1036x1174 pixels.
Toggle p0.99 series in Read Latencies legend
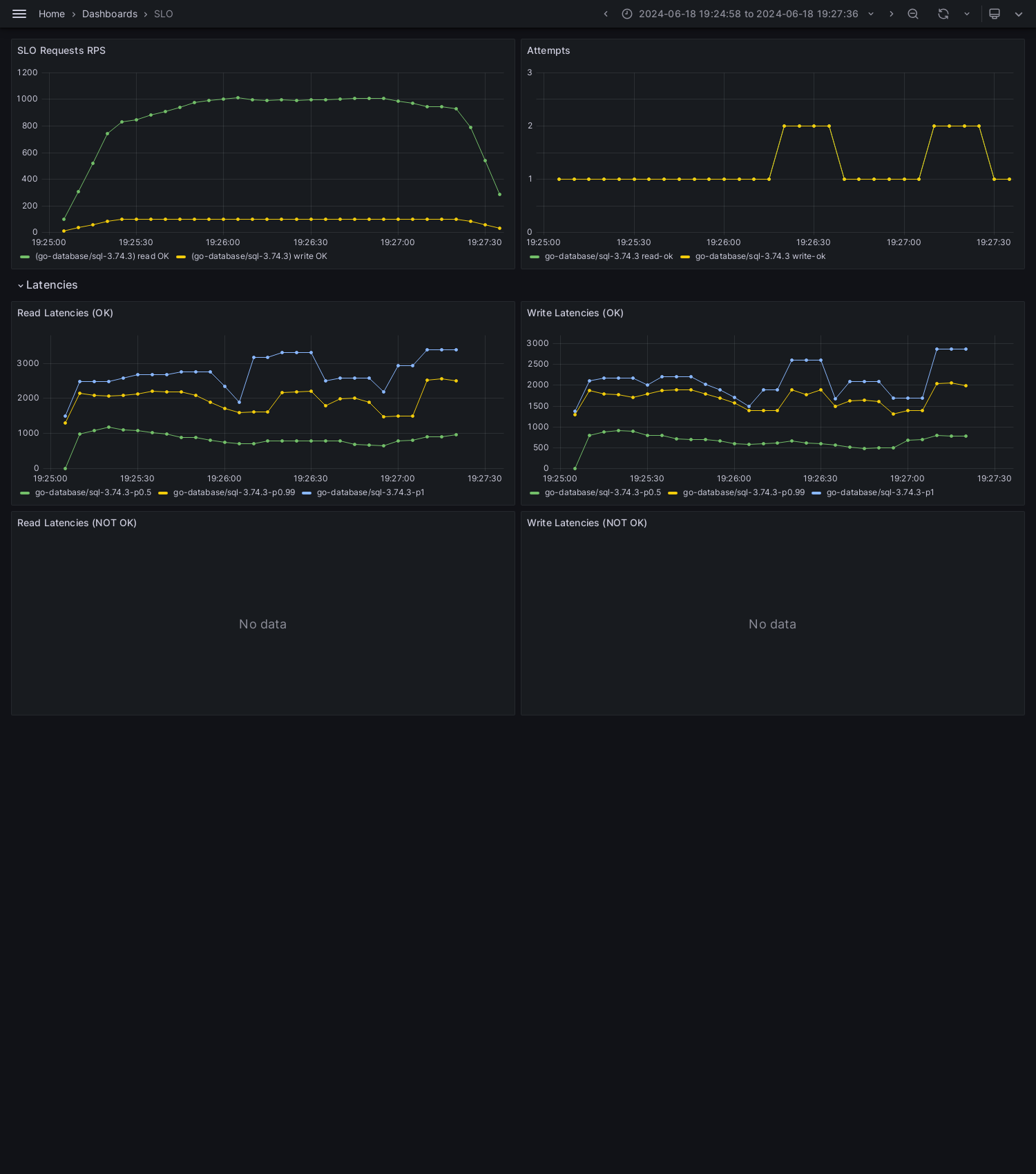point(234,492)
